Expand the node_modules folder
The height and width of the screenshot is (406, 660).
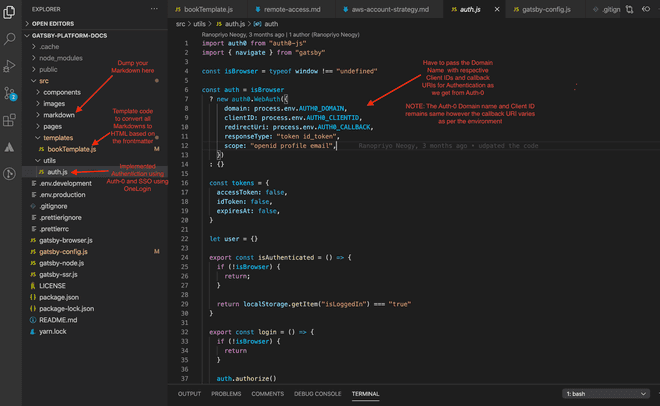61,58
